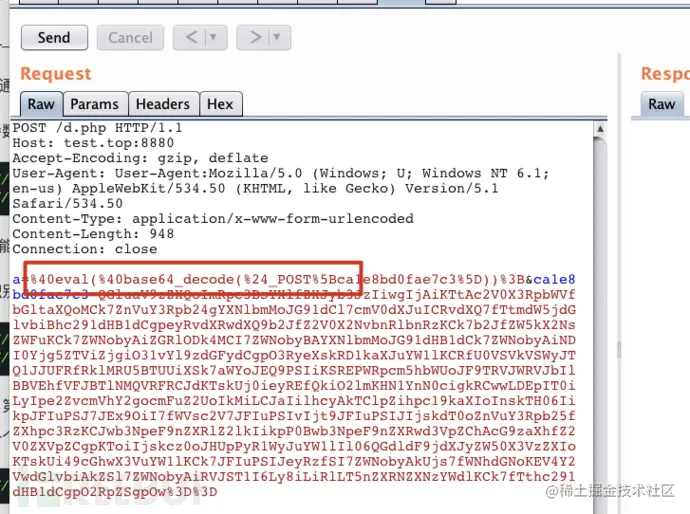This screenshot has width=690, height=514.
Task: Open the Hex tab
Action: [220, 104]
